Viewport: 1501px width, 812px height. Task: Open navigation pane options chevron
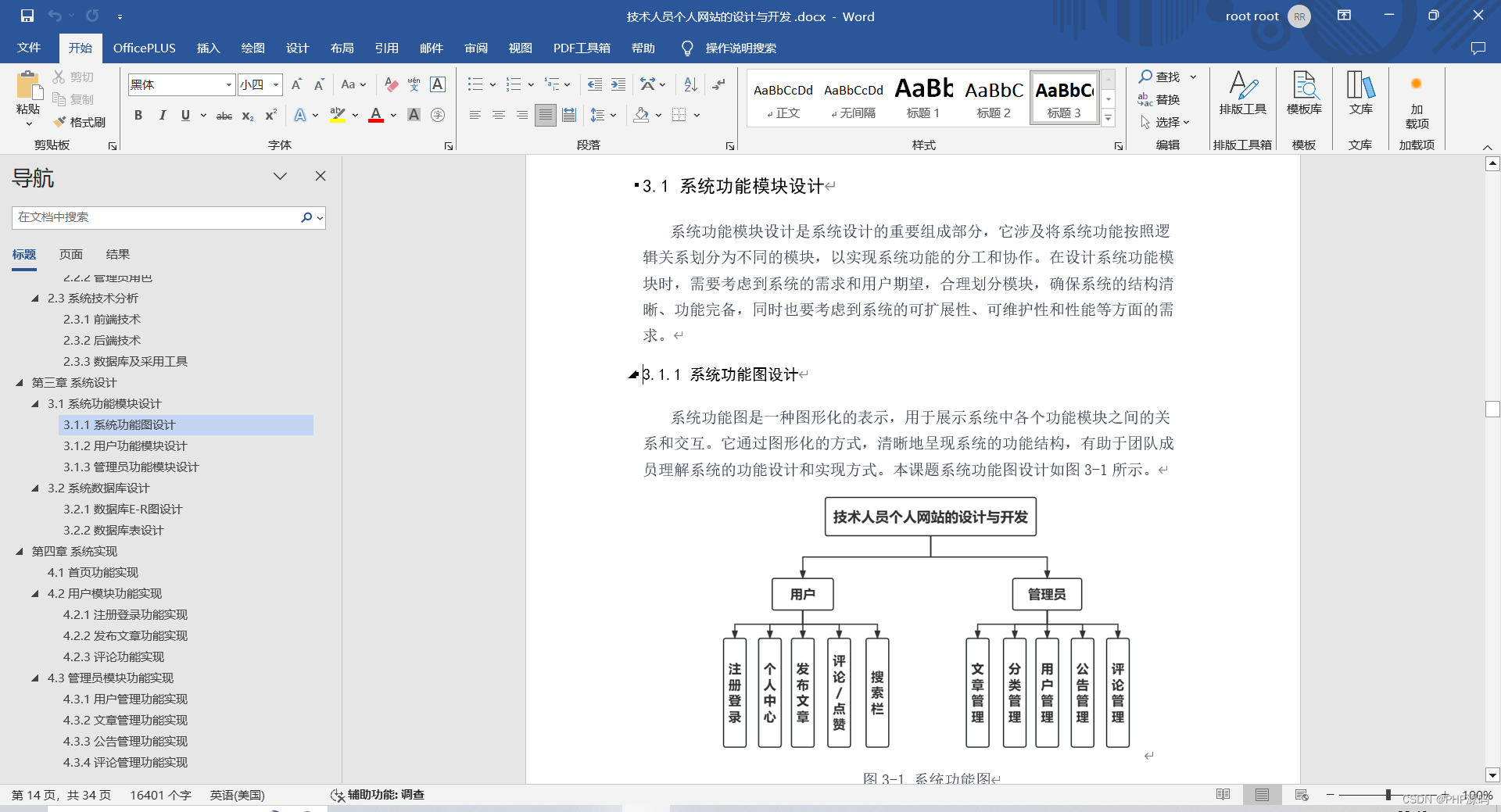pos(280,177)
